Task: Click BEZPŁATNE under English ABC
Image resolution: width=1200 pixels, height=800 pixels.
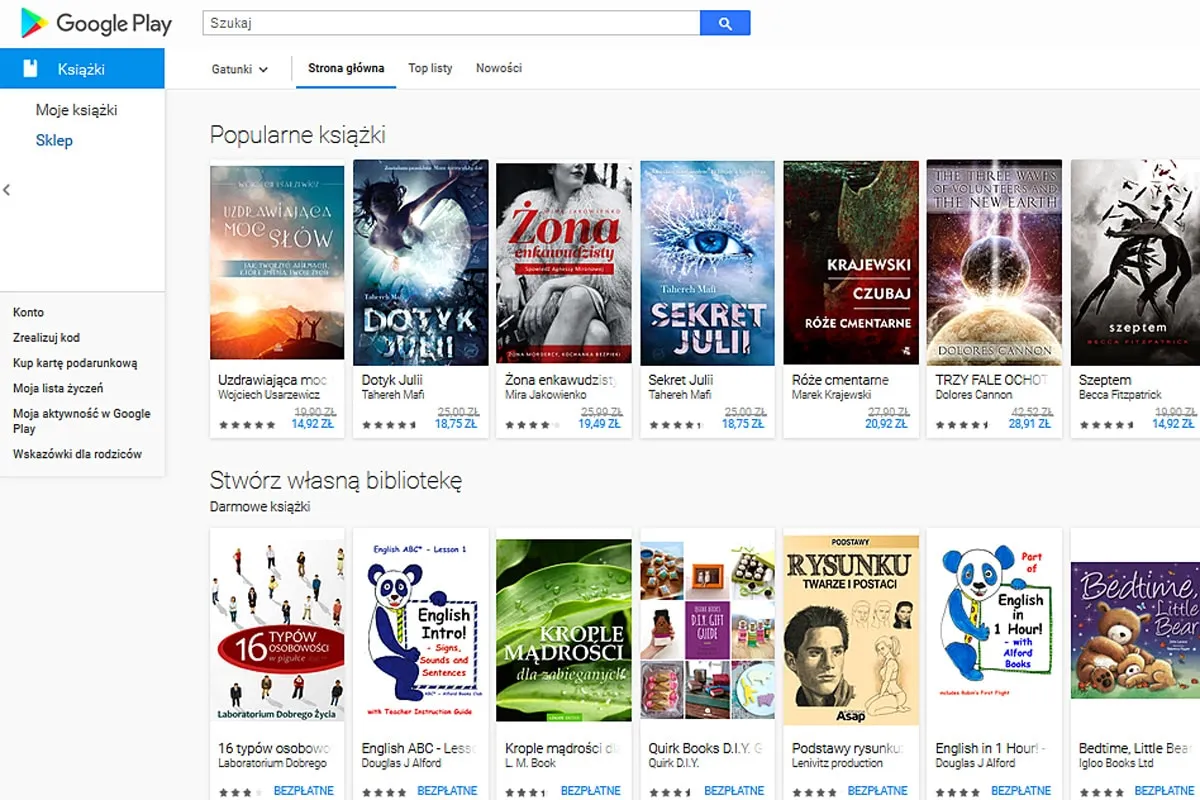Action: (448, 791)
